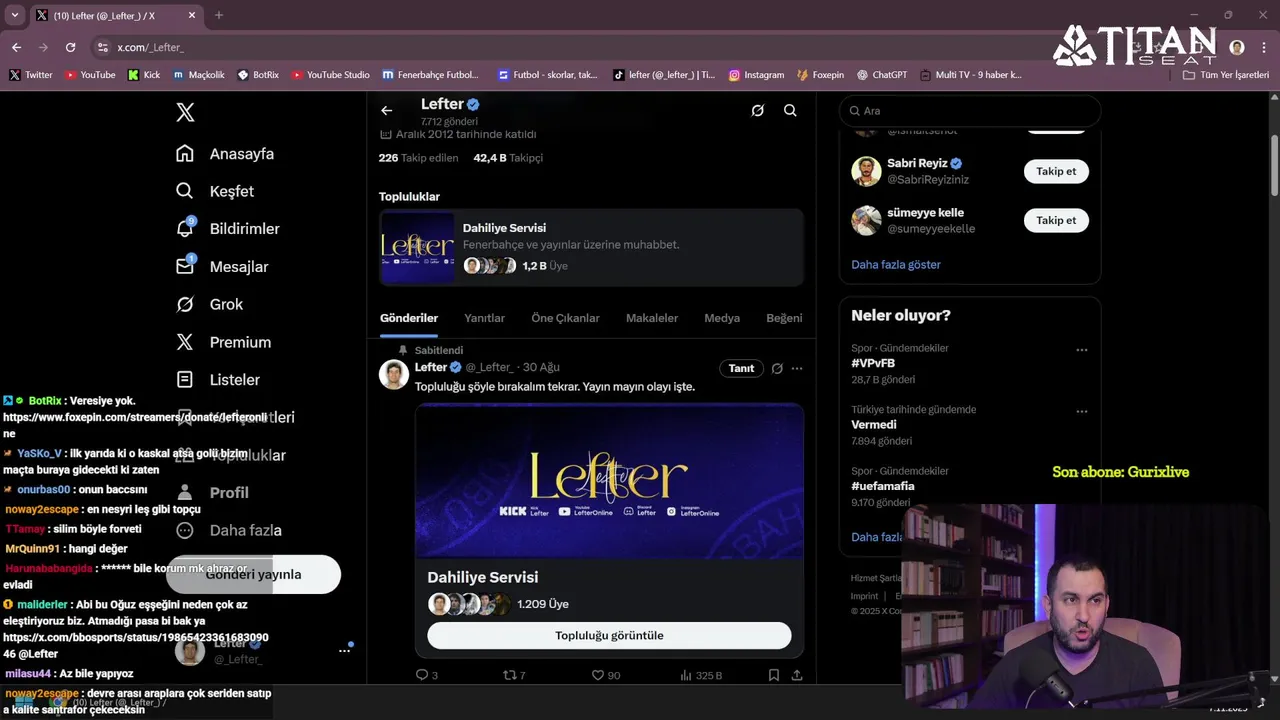Click the Grok icon in profile header

pyautogui.click(x=758, y=111)
